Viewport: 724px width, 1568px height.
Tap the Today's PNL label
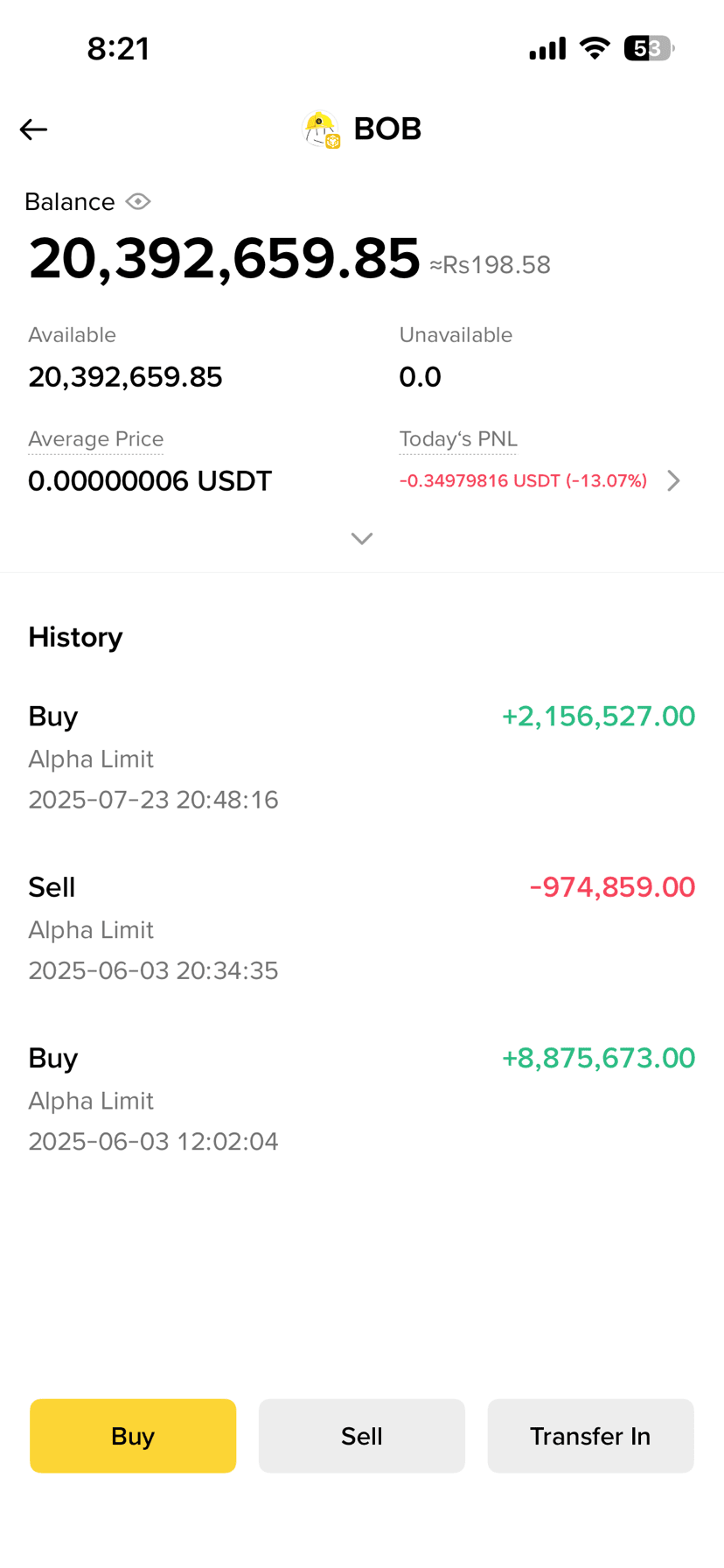point(458,438)
